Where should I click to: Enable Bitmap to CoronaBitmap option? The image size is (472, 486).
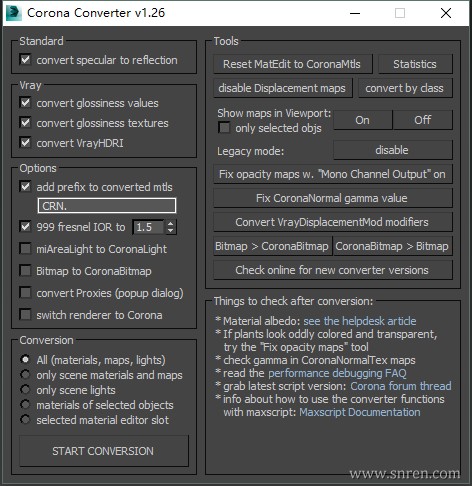pyautogui.click(x=25, y=271)
